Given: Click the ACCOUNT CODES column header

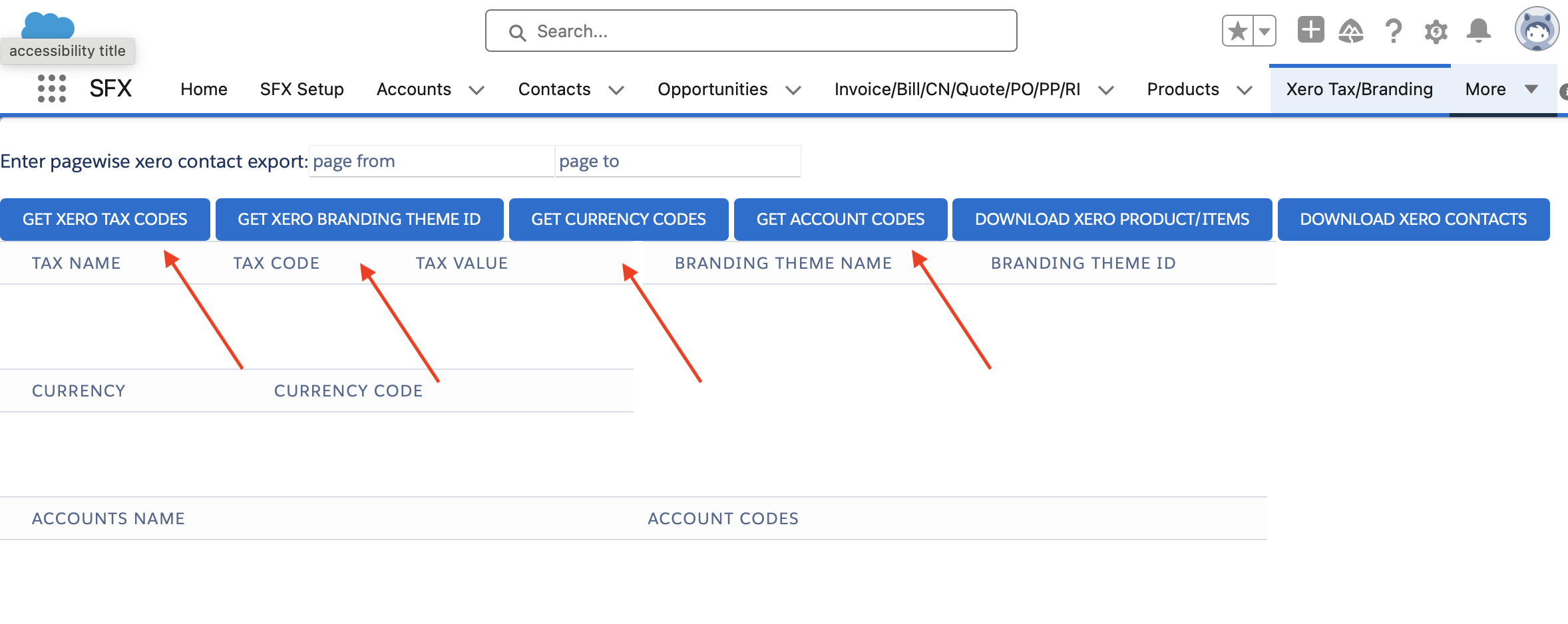Looking at the screenshot, I should click(x=723, y=519).
